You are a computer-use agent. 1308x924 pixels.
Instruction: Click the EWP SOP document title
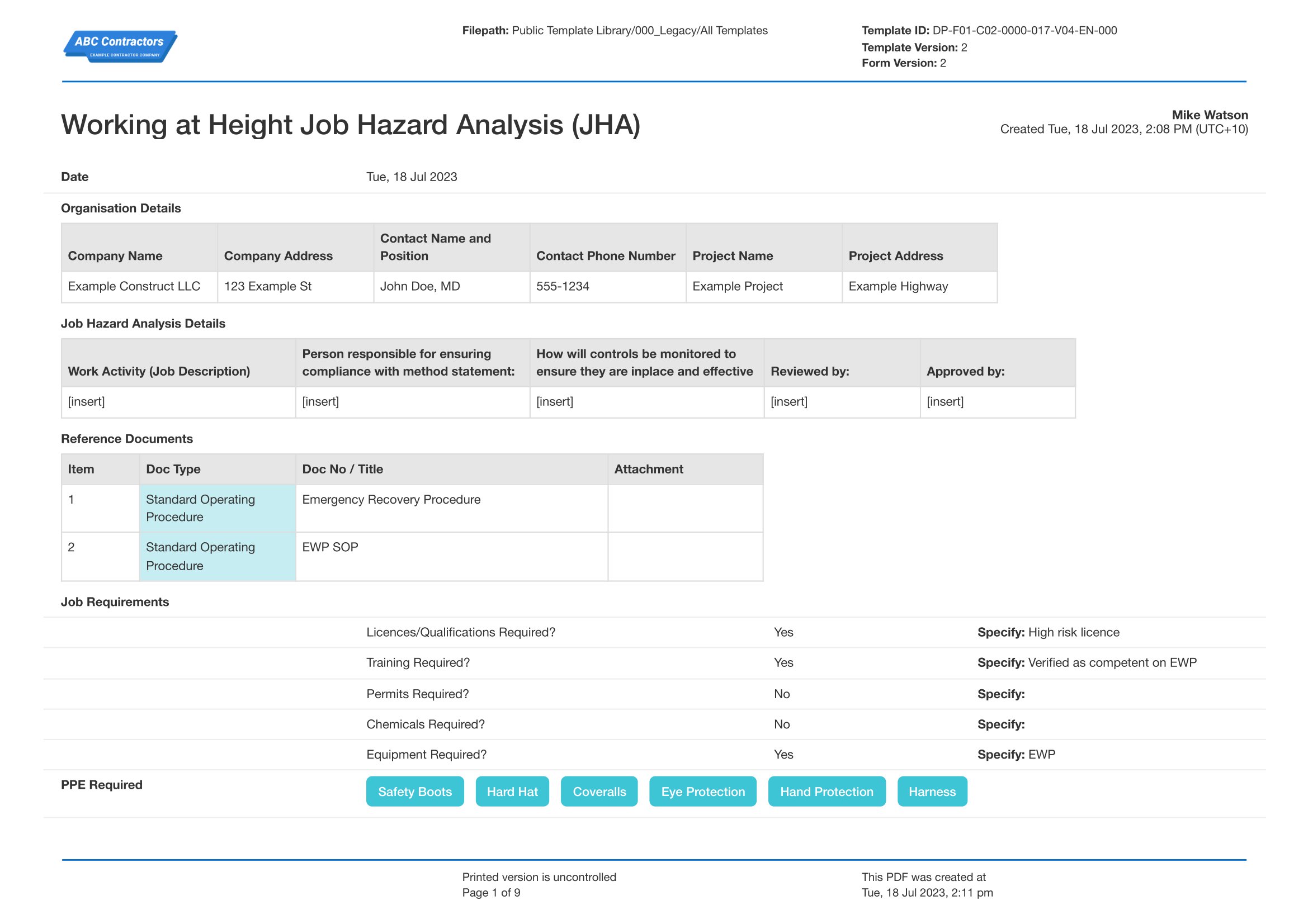330,547
